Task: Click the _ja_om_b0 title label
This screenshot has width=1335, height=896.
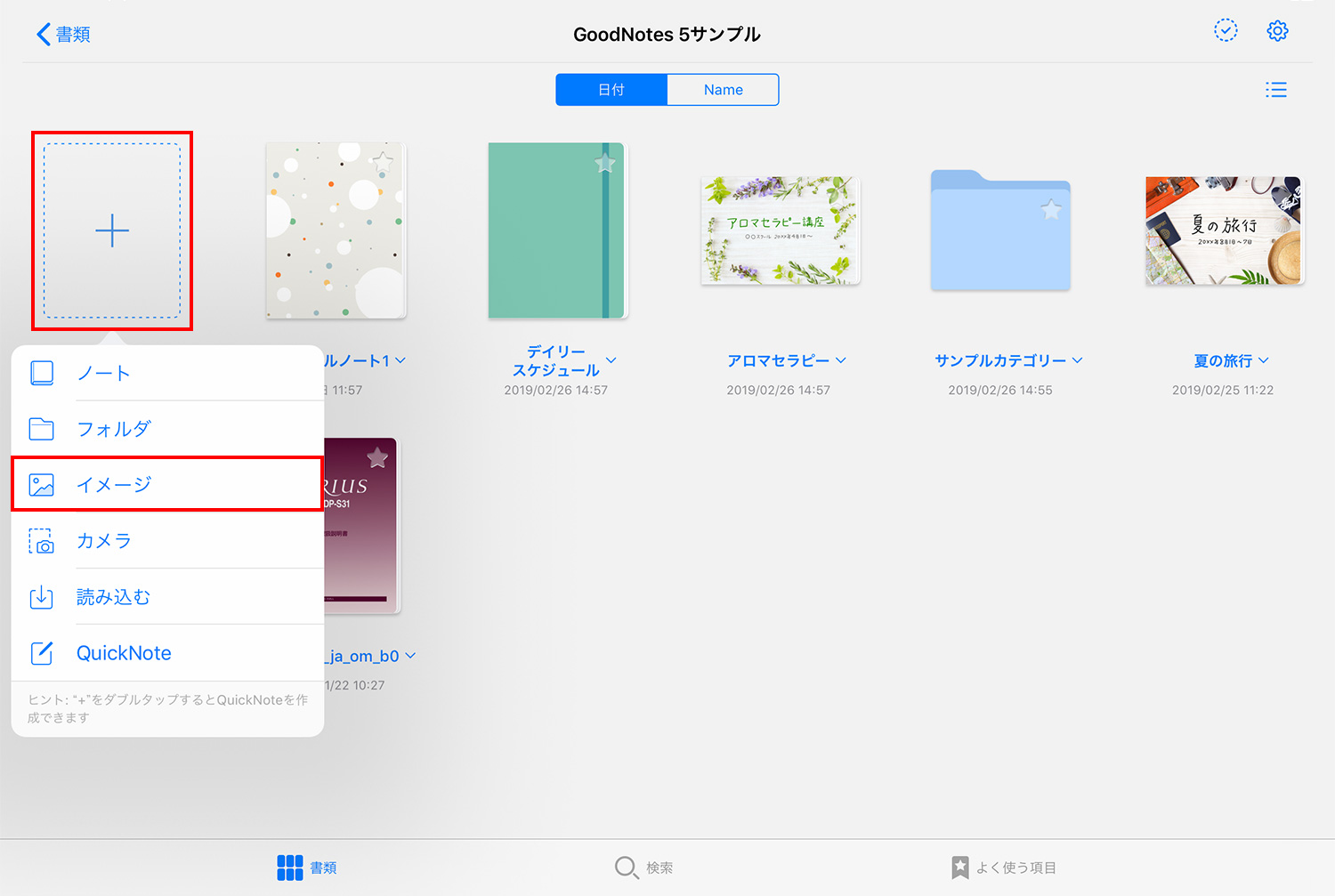Action: tap(362, 656)
